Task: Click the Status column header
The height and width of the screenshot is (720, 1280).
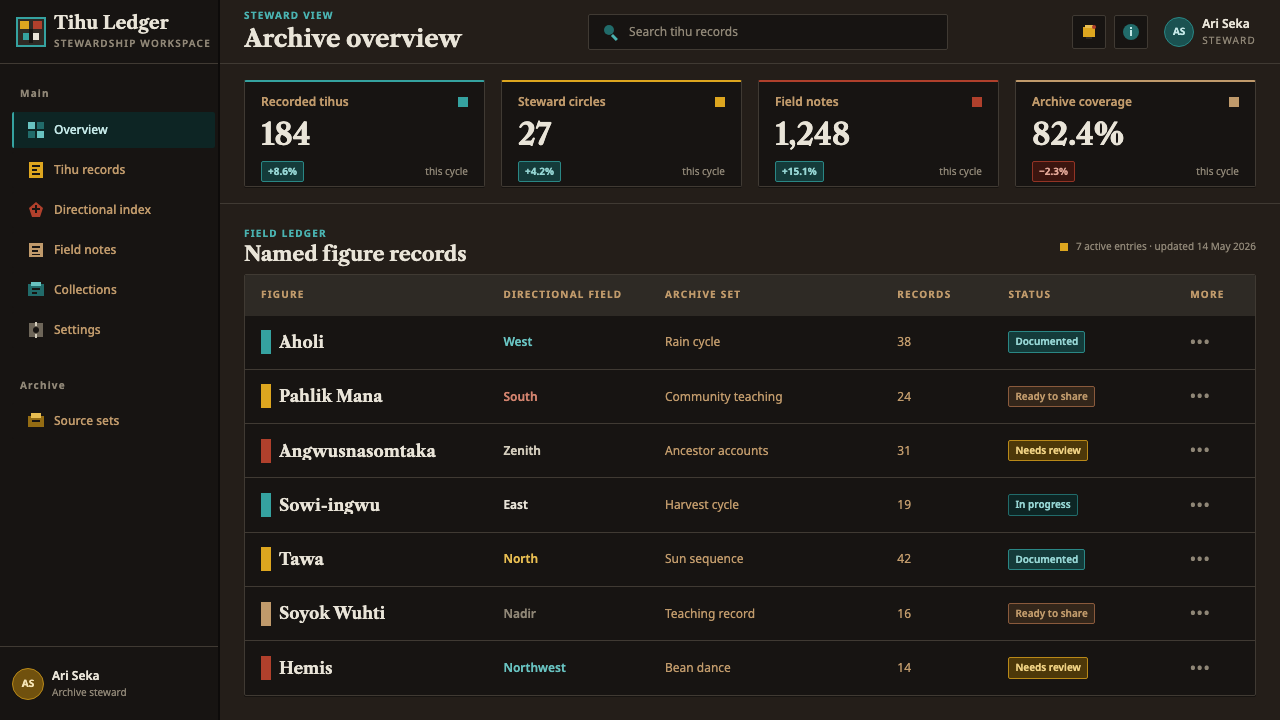Action: tap(1029, 295)
